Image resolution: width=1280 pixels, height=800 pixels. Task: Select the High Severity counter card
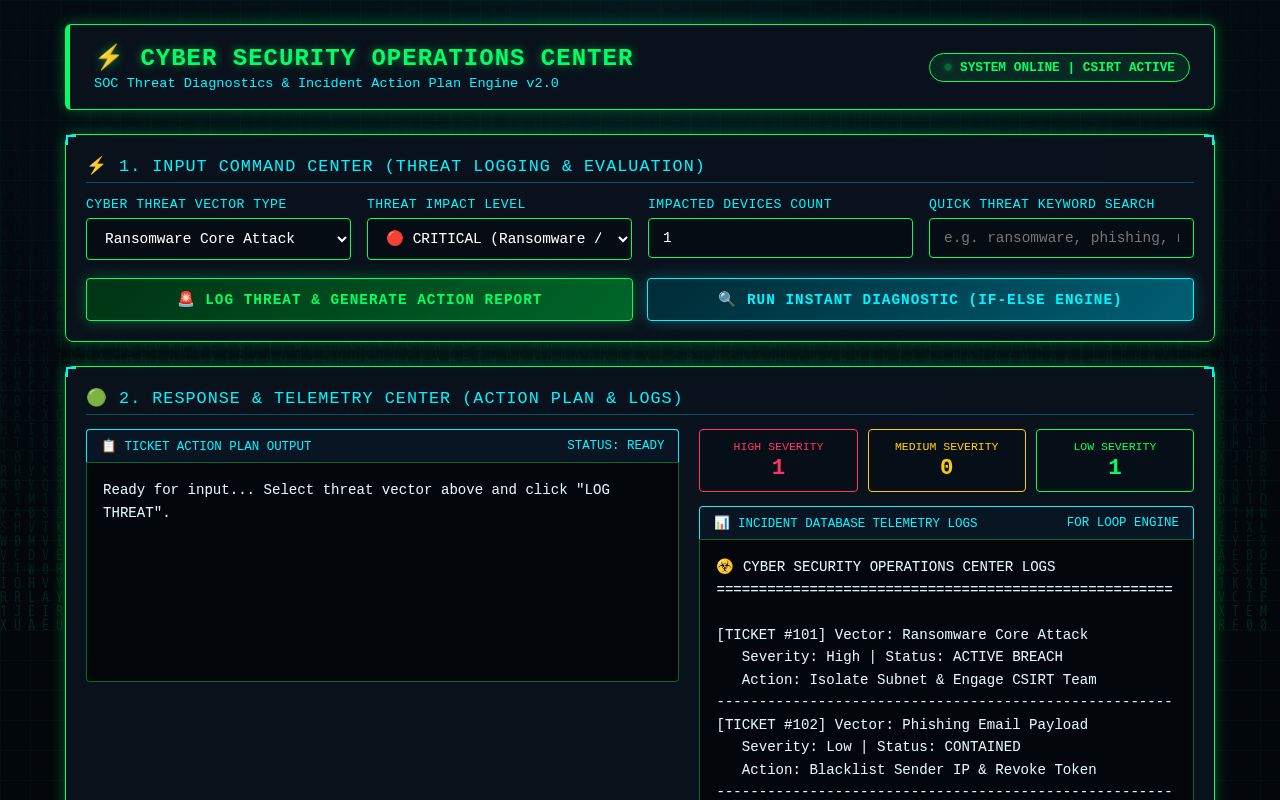pyautogui.click(x=778, y=460)
